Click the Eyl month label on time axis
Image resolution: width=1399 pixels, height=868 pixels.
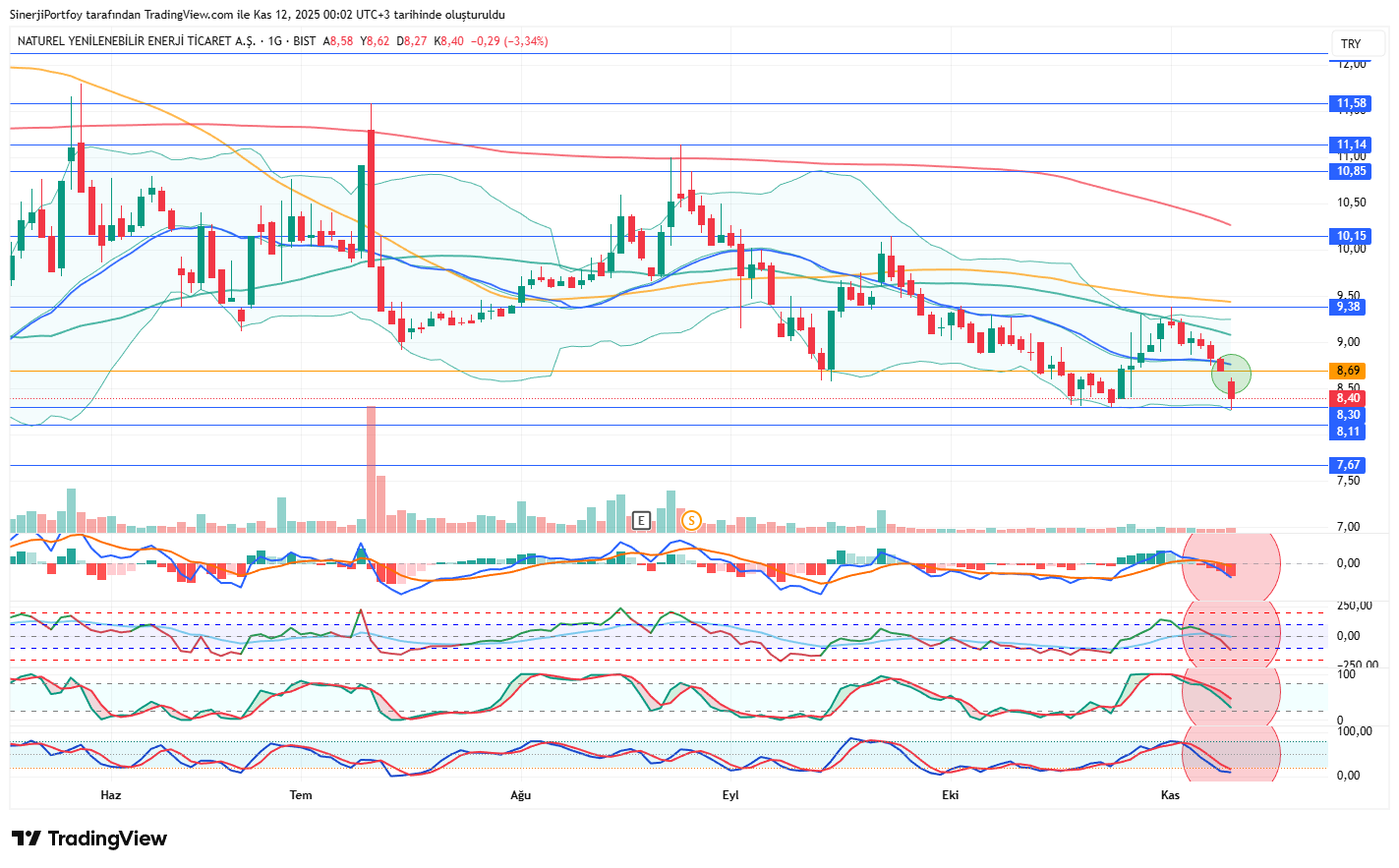tap(730, 794)
